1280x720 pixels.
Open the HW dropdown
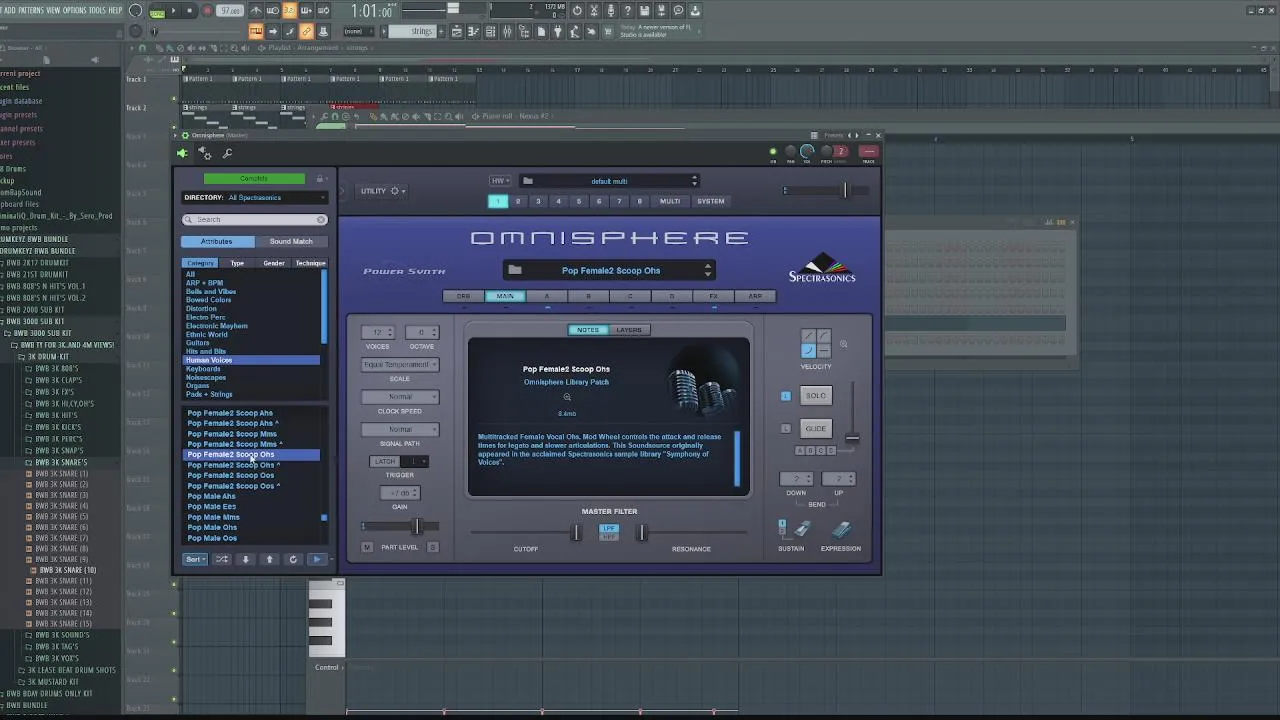tap(499, 181)
